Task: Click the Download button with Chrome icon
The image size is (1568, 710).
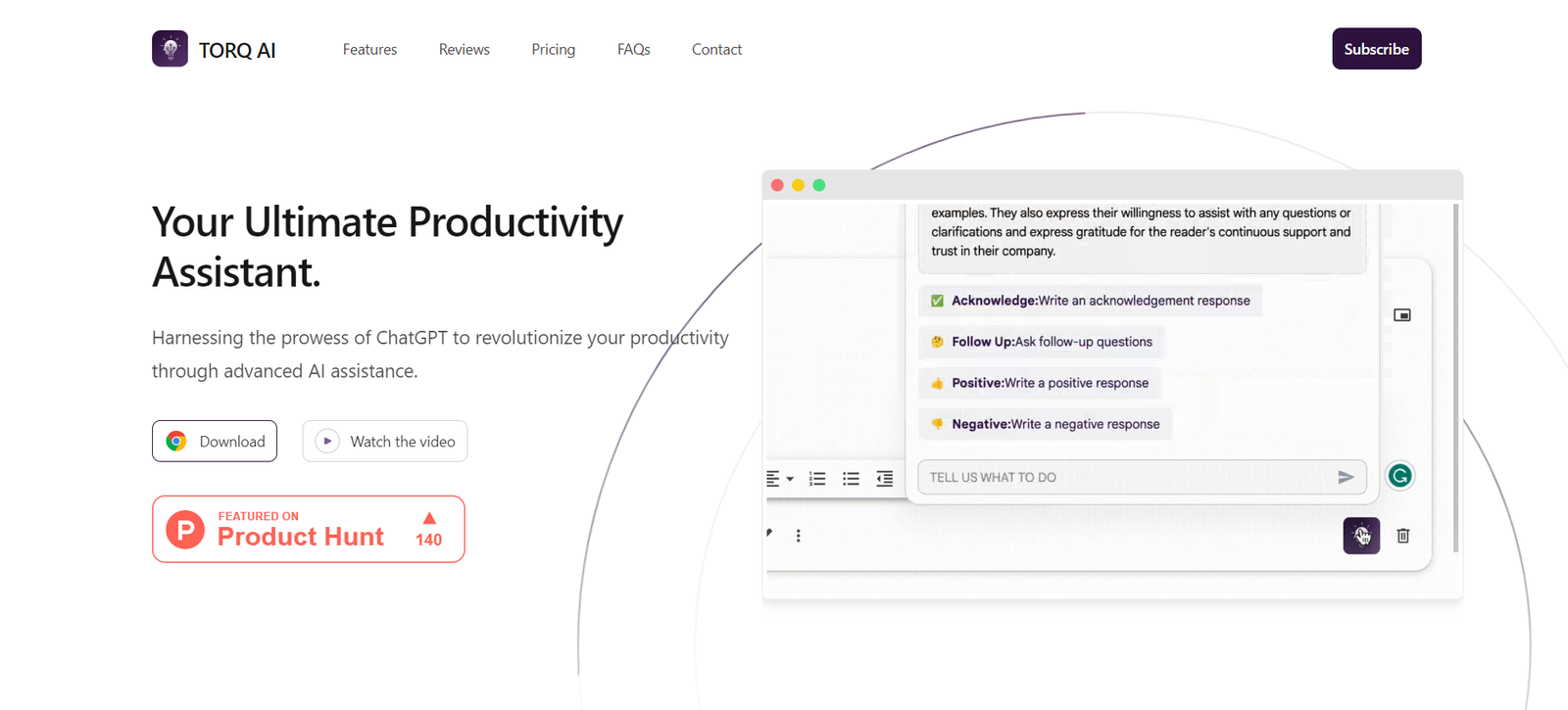Action: [215, 441]
